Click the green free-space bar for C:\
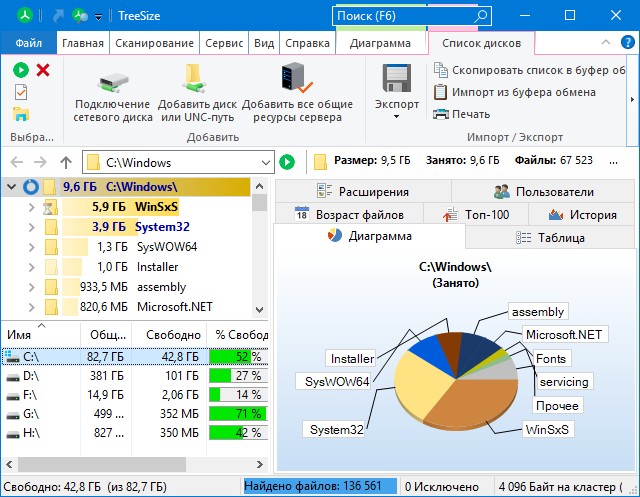The height and width of the screenshot is (497, 640). pyautogui.click(x=236, y=356)
